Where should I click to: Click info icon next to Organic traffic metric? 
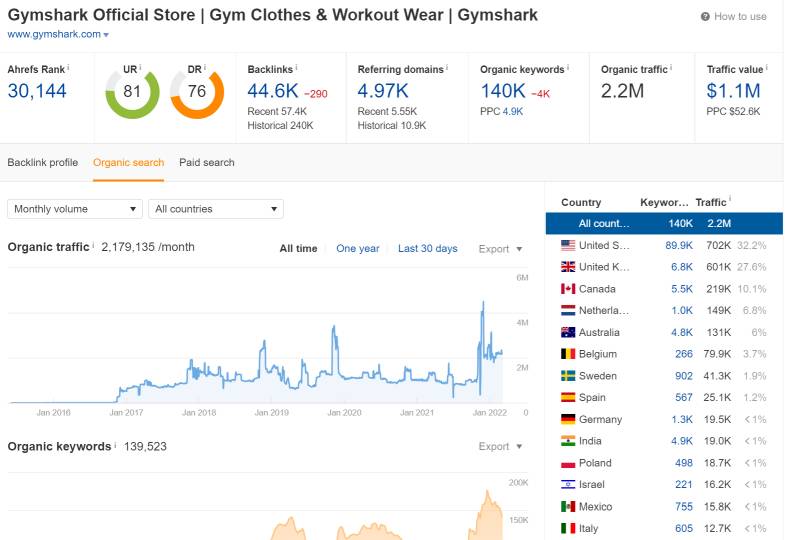click(x=671, y=67)
